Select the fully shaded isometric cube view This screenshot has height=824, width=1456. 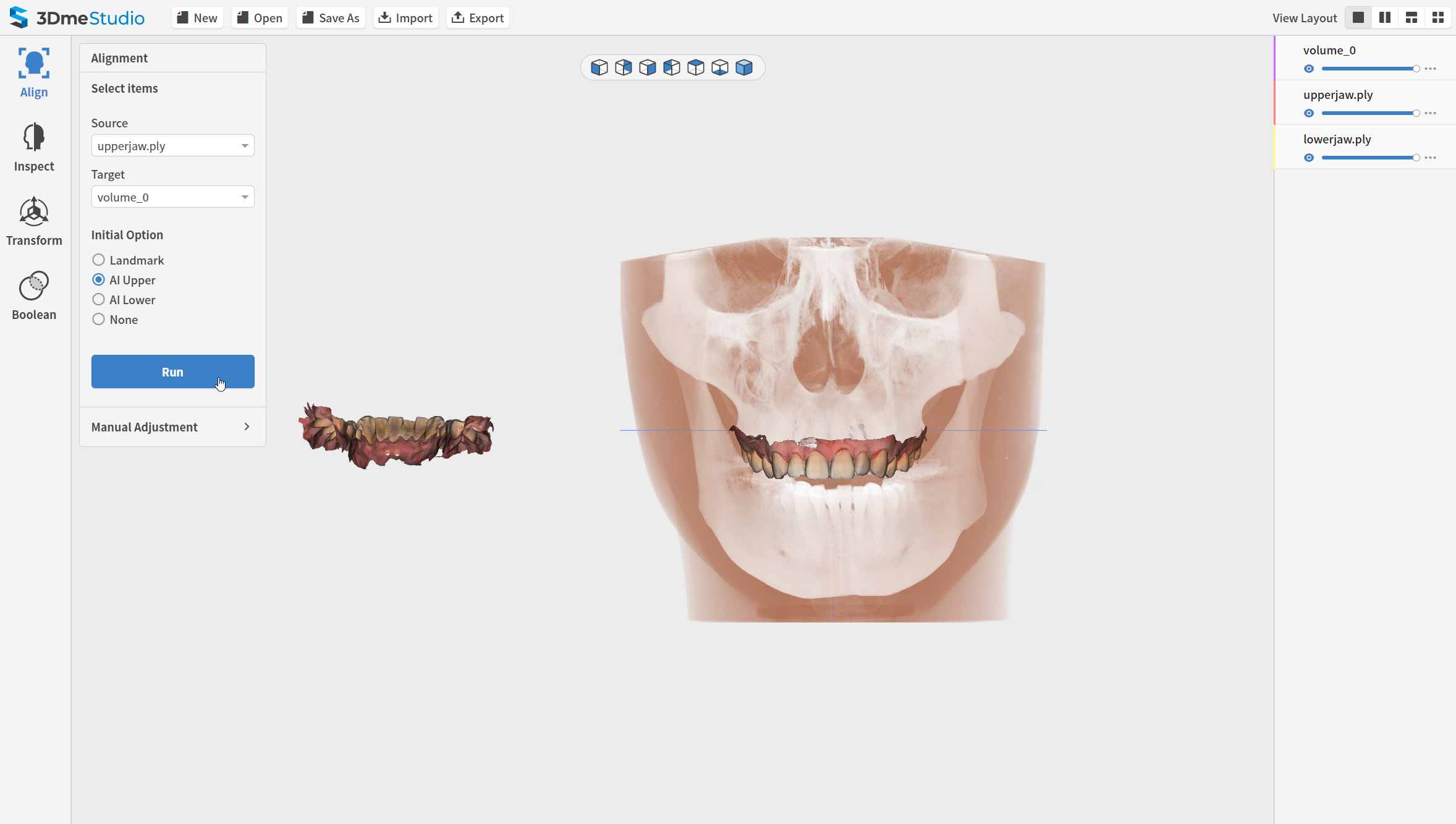pos(744,67)
